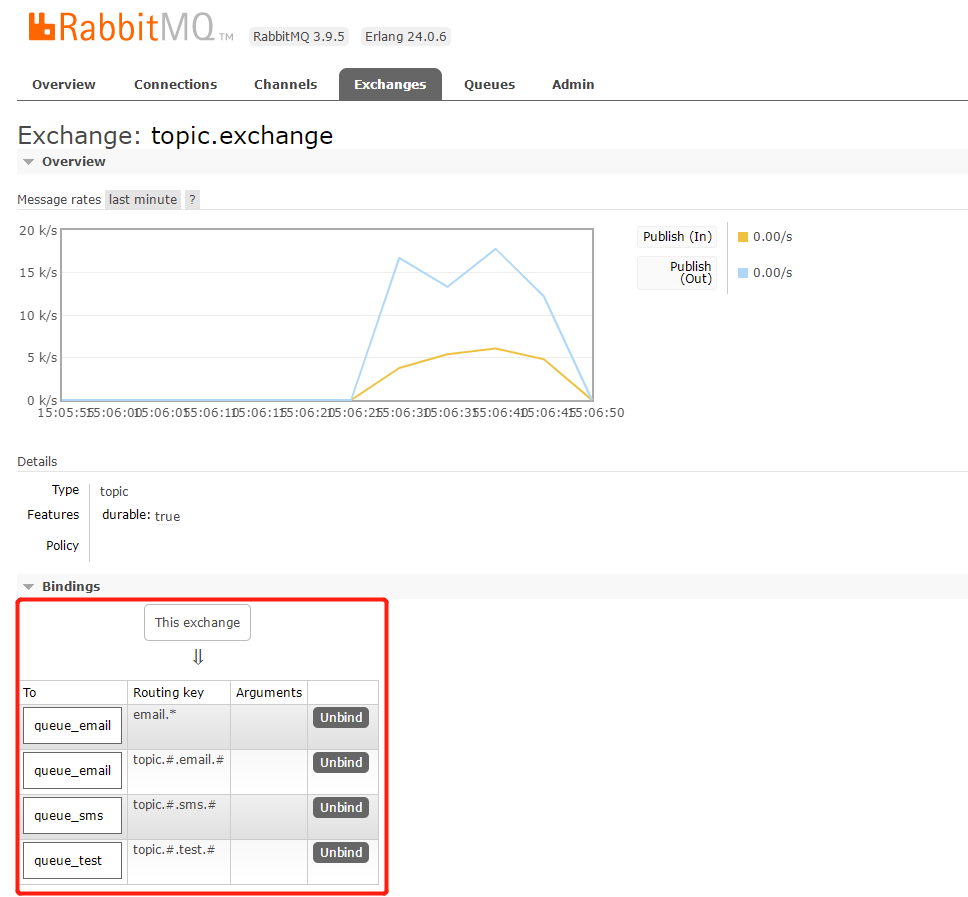
Task: Switch to the Channels tab
Action: click(x=285, y=84)
